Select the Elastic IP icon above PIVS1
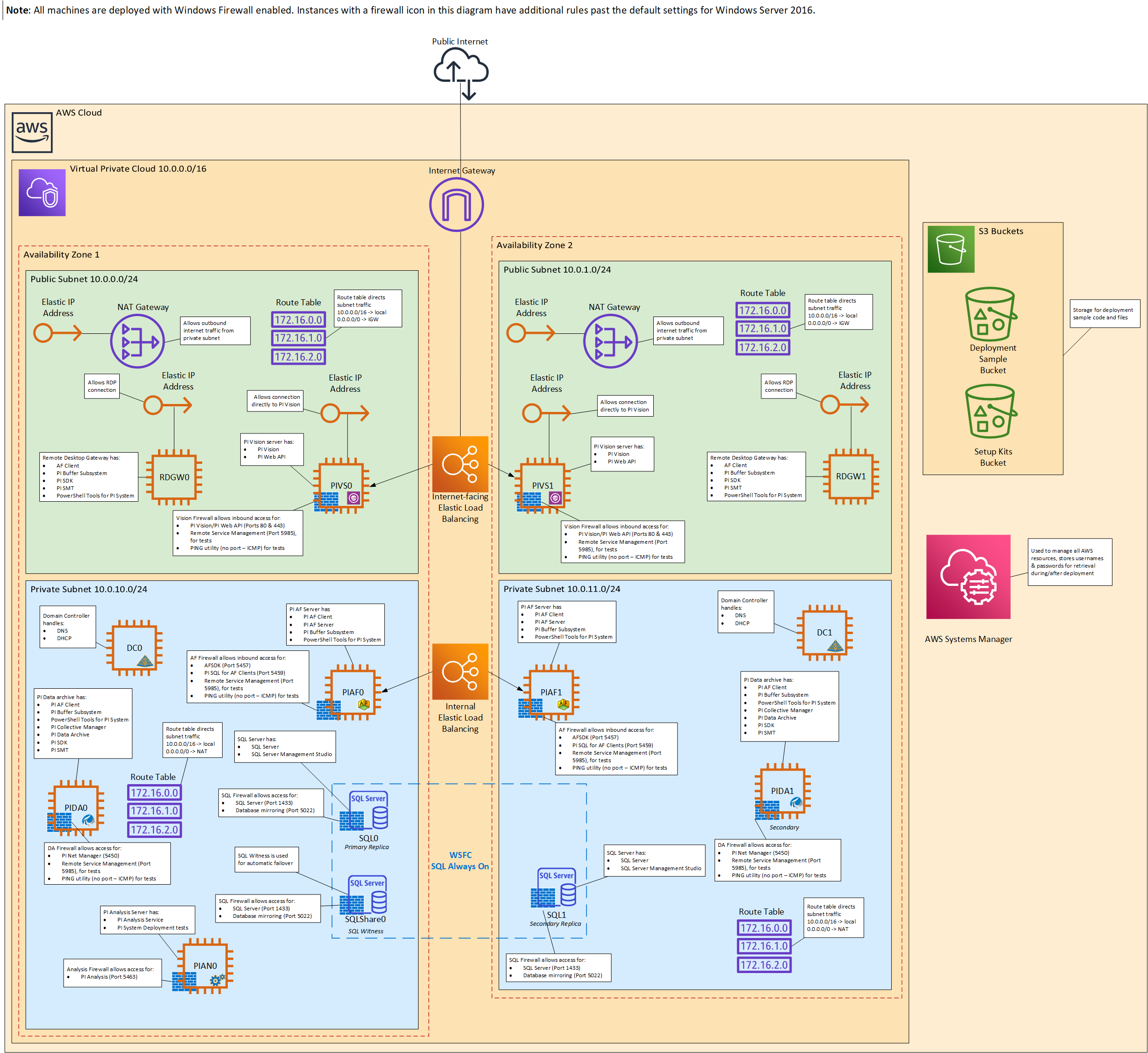The height and width of the screenshot is (1053, 1148). coord(547,412)
